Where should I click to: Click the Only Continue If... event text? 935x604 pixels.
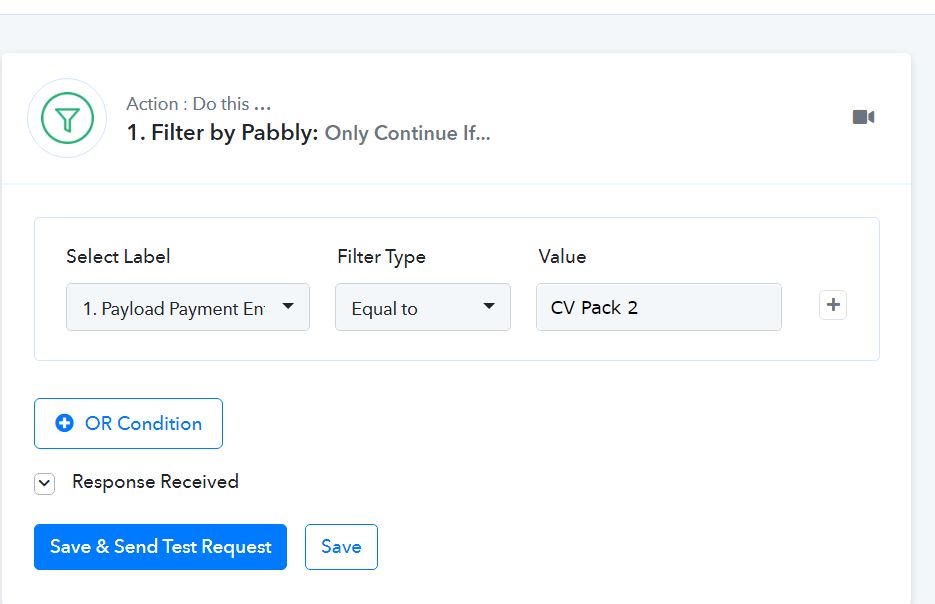pyautogui.click(x=407, y=133)
